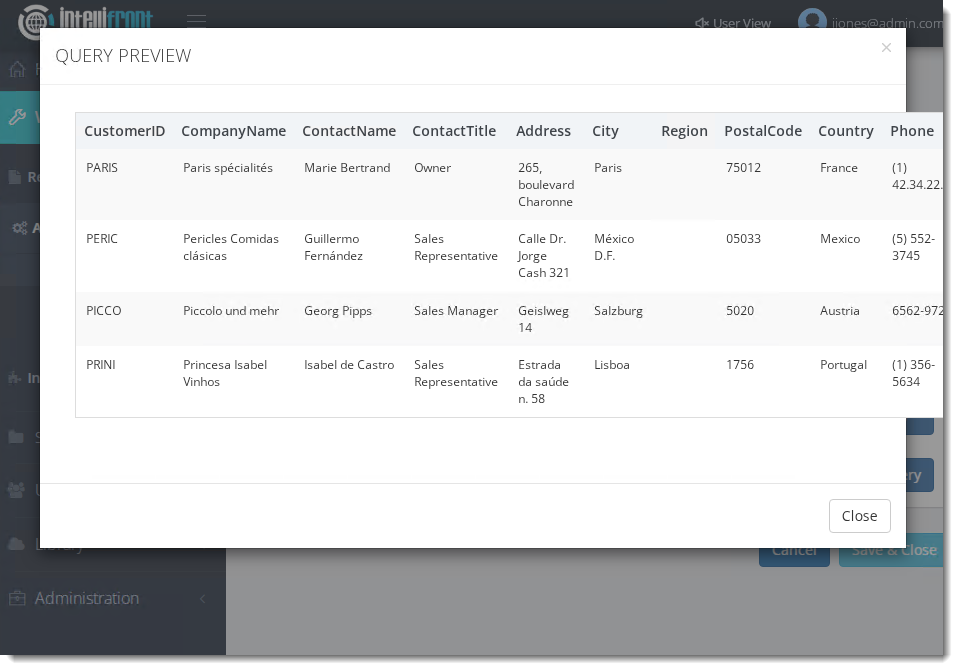Image resolution: width=958 pixels, height=670 pixels.
Task: Click the PostalCode column header
Action: 763,131
